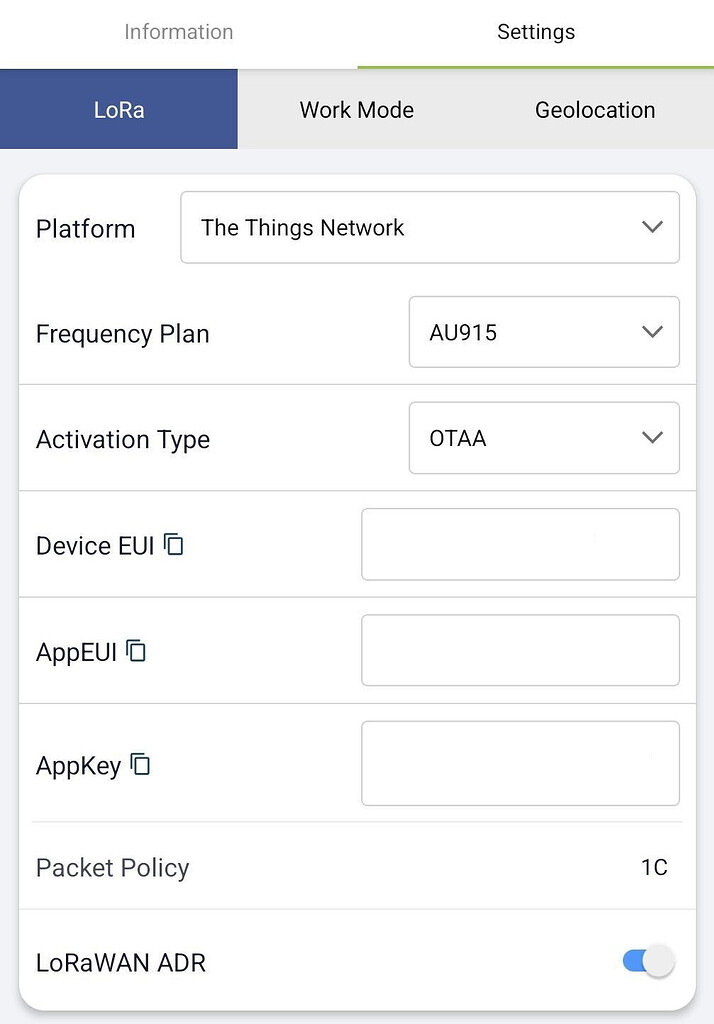
Task: Open the Platform dropdown chevron
Action: coord(651,227)
